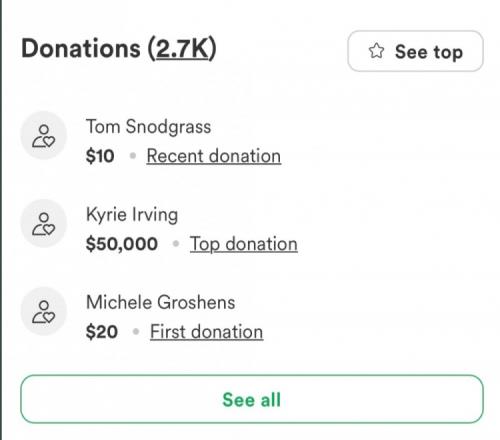Click the star icon in See top

pos(376,51)
